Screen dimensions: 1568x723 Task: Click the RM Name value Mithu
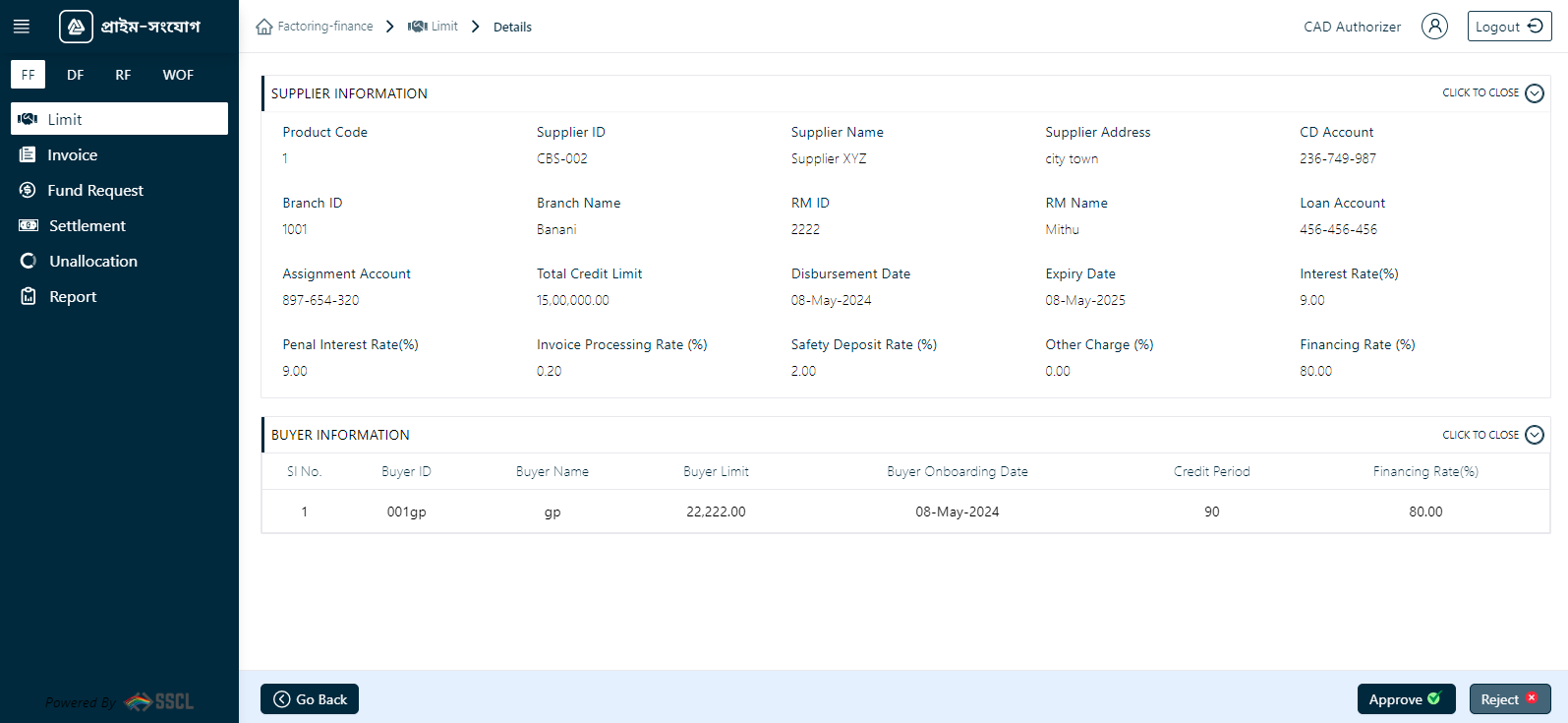(x=1062, y=229)
